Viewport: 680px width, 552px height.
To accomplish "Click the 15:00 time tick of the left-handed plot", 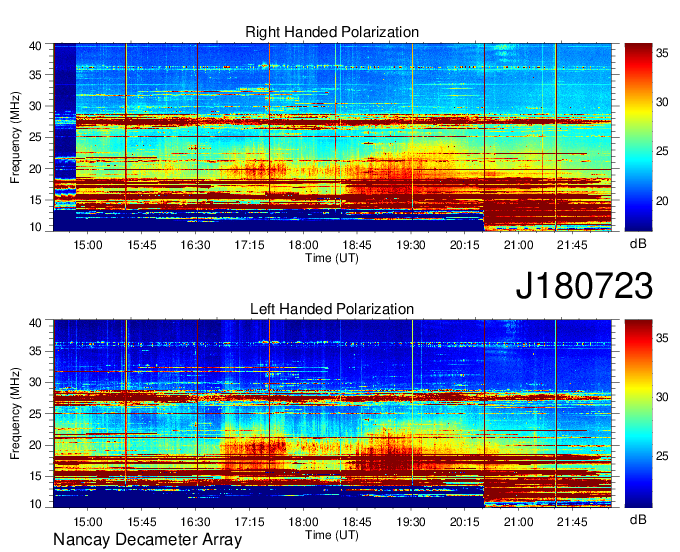I will (x=88, y=521).
